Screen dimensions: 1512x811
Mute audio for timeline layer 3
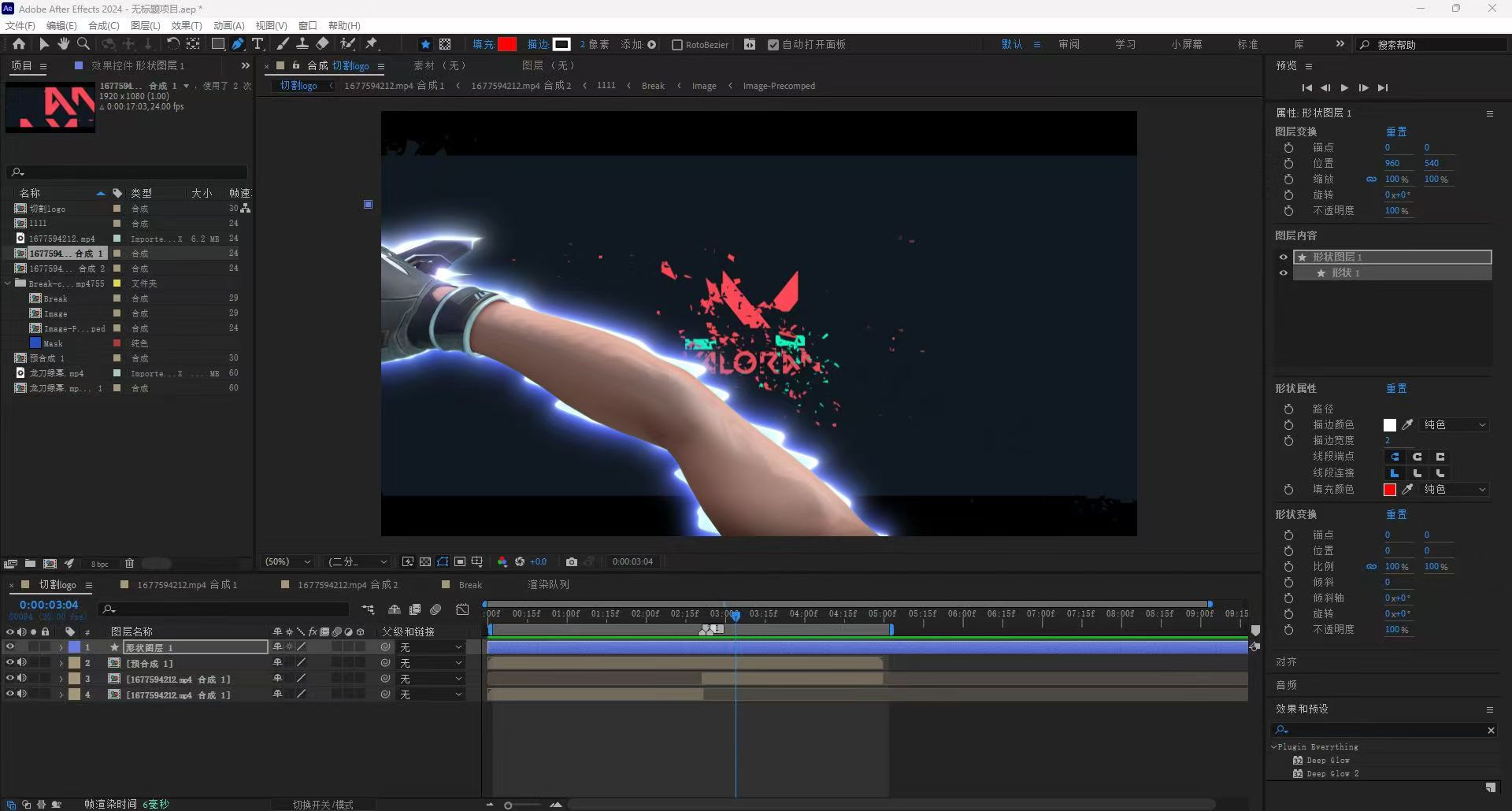coord(22,679)
